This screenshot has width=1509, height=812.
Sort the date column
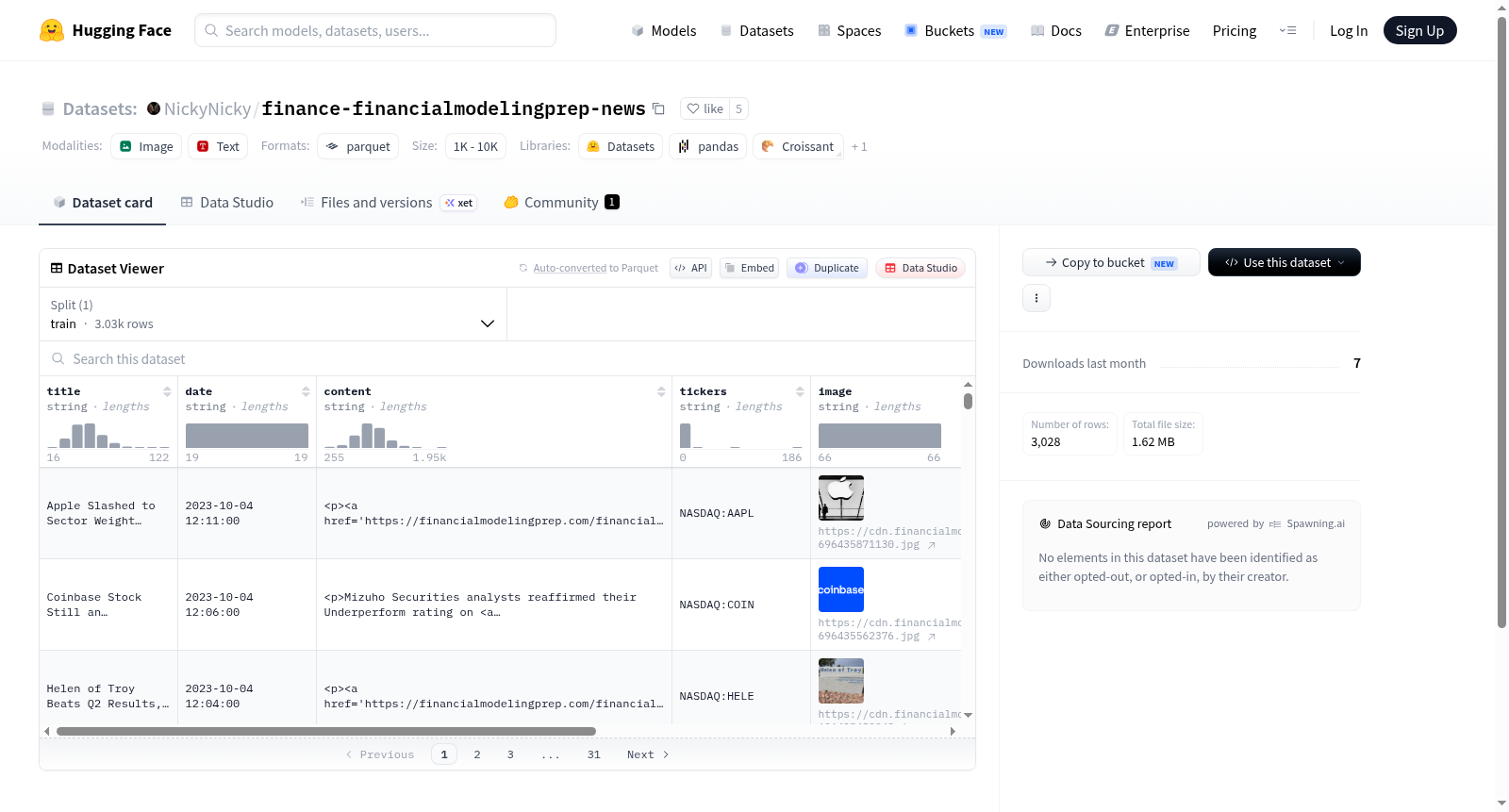(306, 391)
